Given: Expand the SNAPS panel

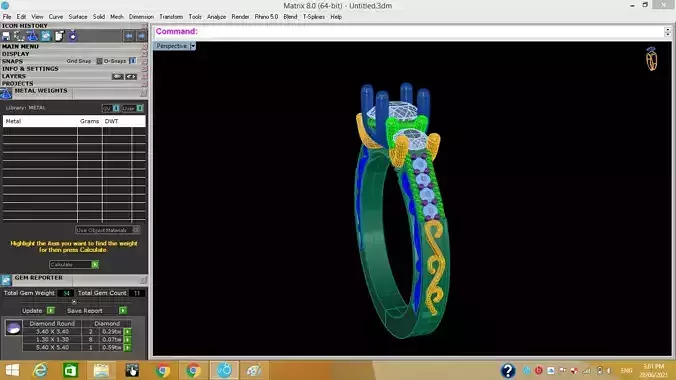Looking at the screenshot, I should (12, 61).
